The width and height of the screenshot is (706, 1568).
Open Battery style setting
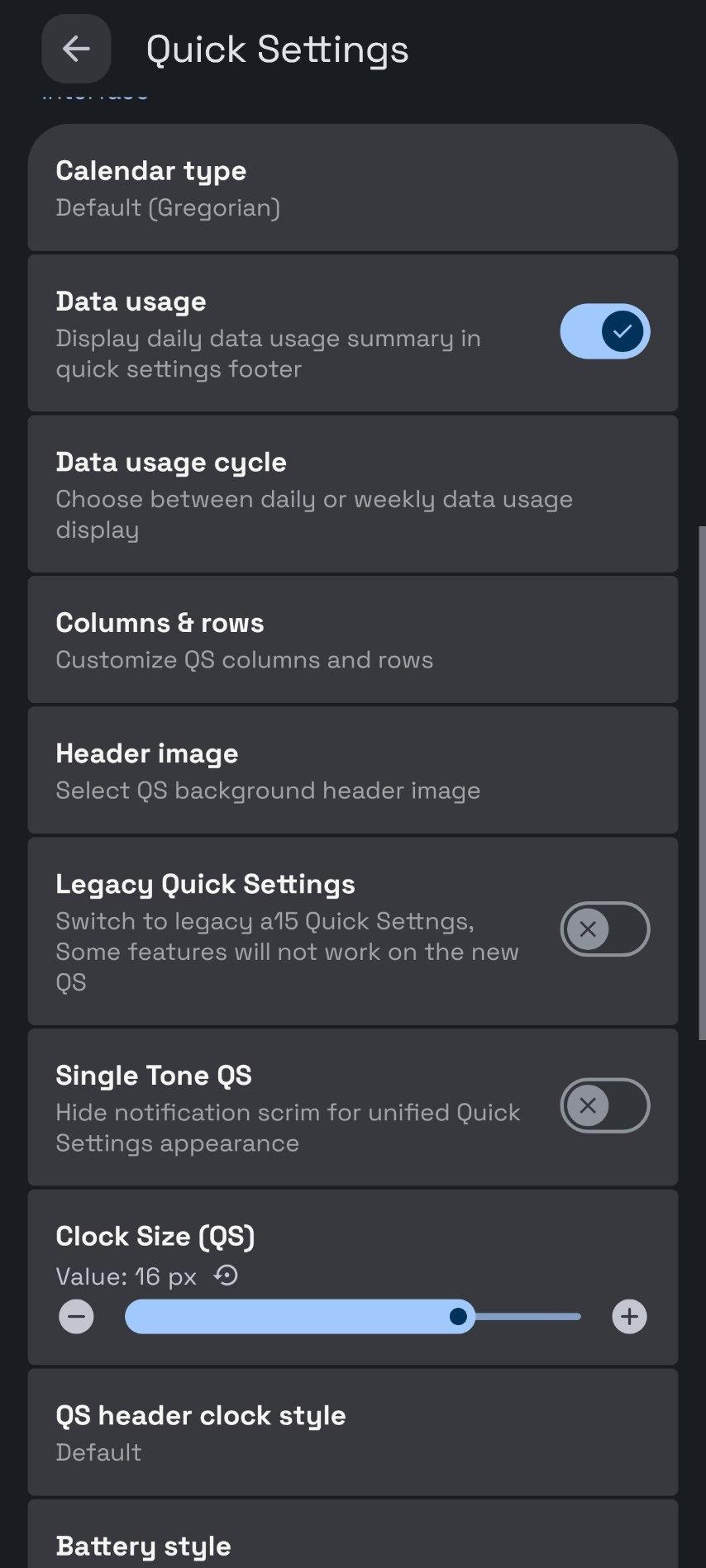[353, 1543]
